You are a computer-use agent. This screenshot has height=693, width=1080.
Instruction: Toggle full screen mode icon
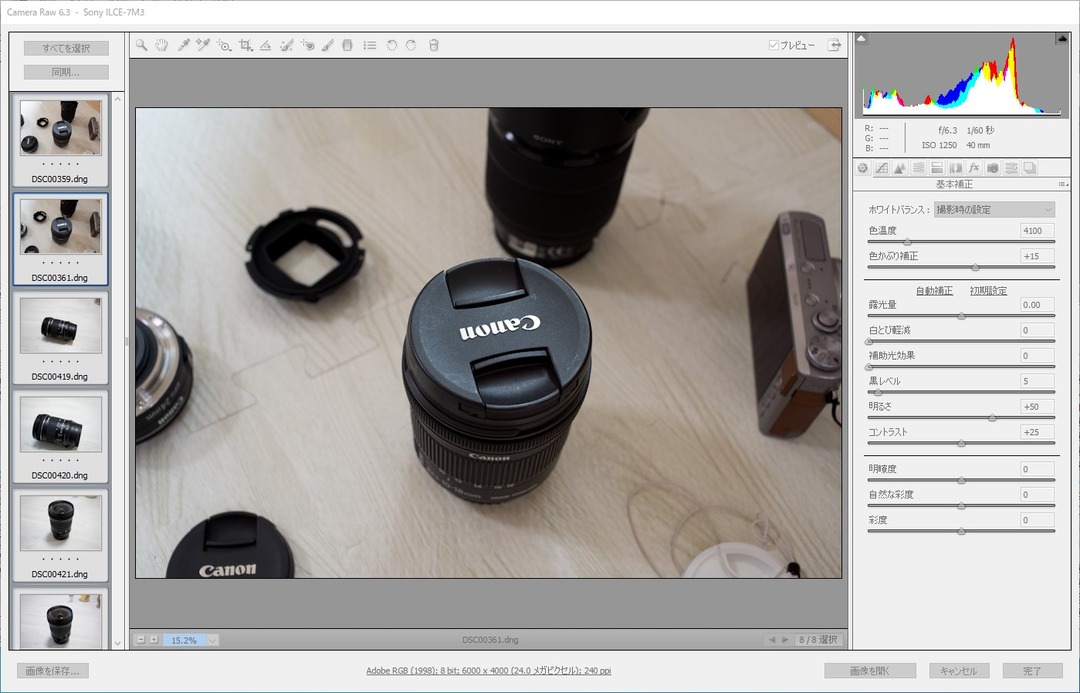pos(834,45)
